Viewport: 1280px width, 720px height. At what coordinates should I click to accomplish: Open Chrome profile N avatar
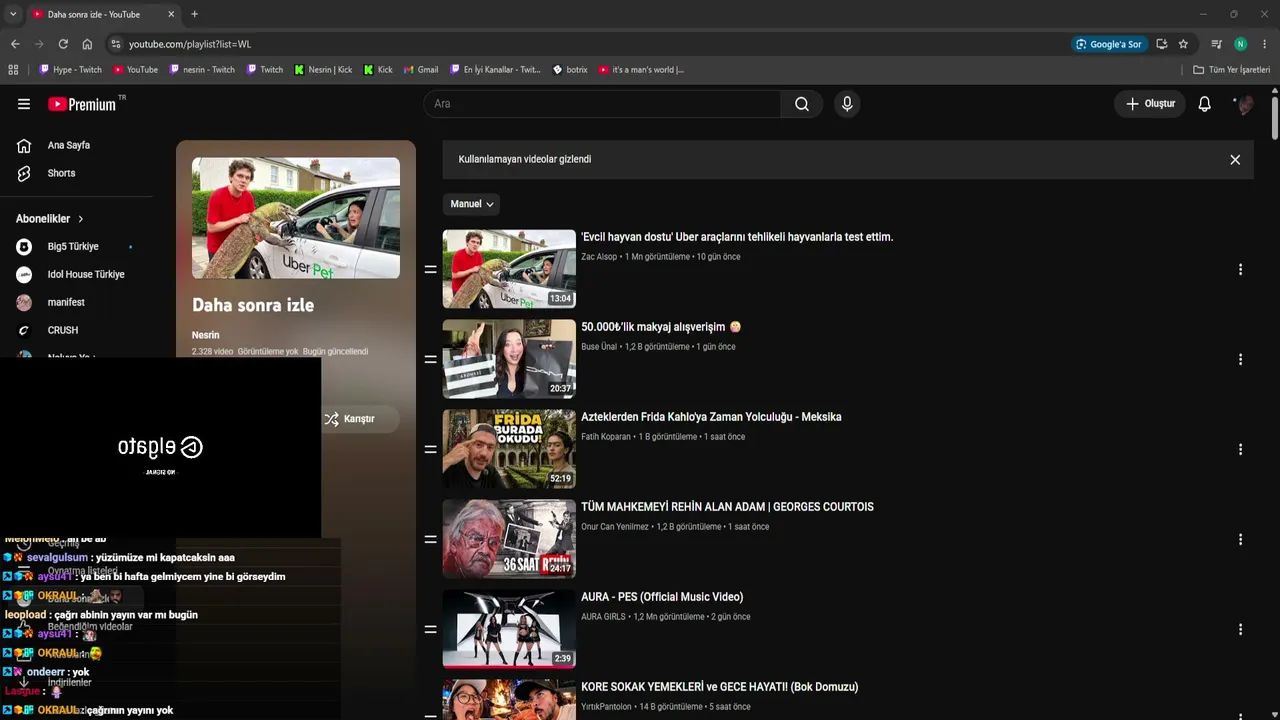1240,44
